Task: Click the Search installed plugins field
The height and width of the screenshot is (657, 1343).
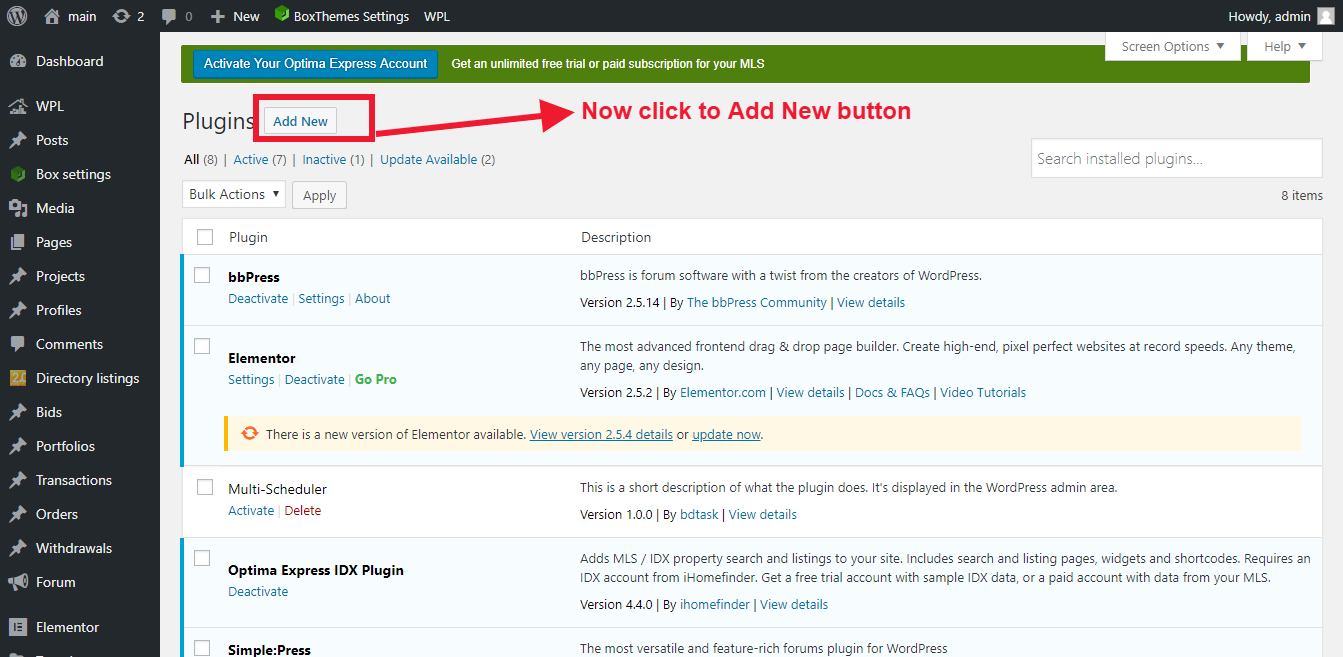Action: (1177, 158)
